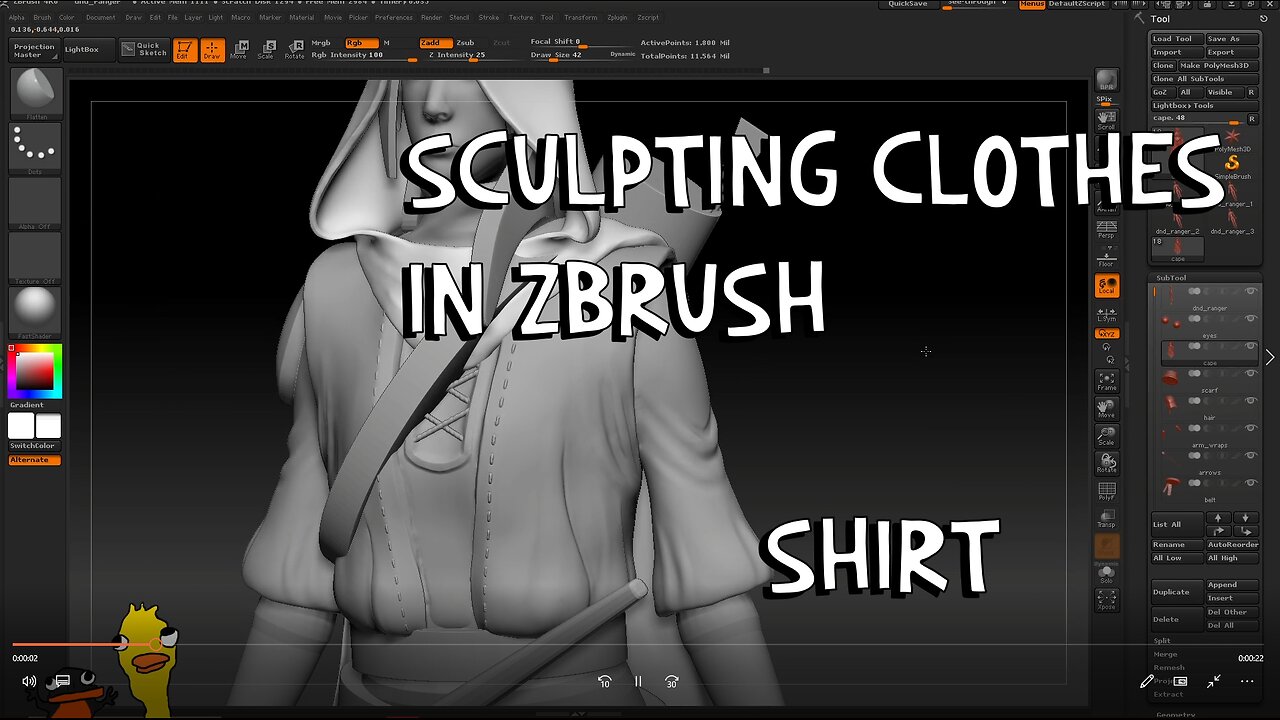This screenshot has height=720, width=1280.
Task: Open the Stroke menu
Action: pos(489,17)
